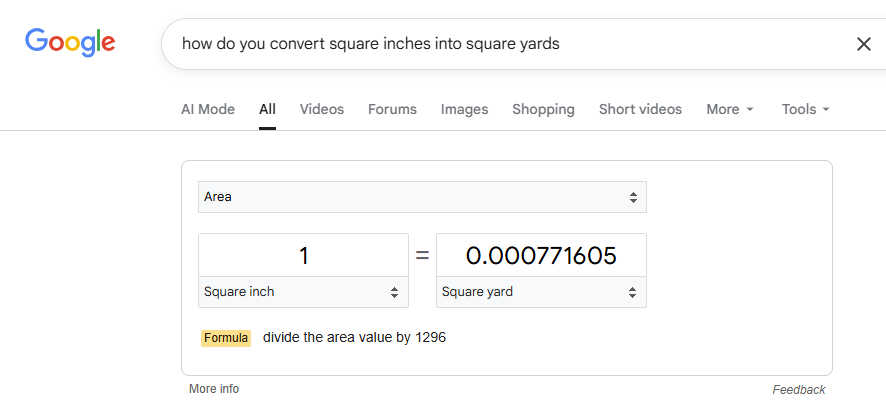Viewport: 886px width, 411px height.
Task: Click the Feedback link
Action: 798,389
